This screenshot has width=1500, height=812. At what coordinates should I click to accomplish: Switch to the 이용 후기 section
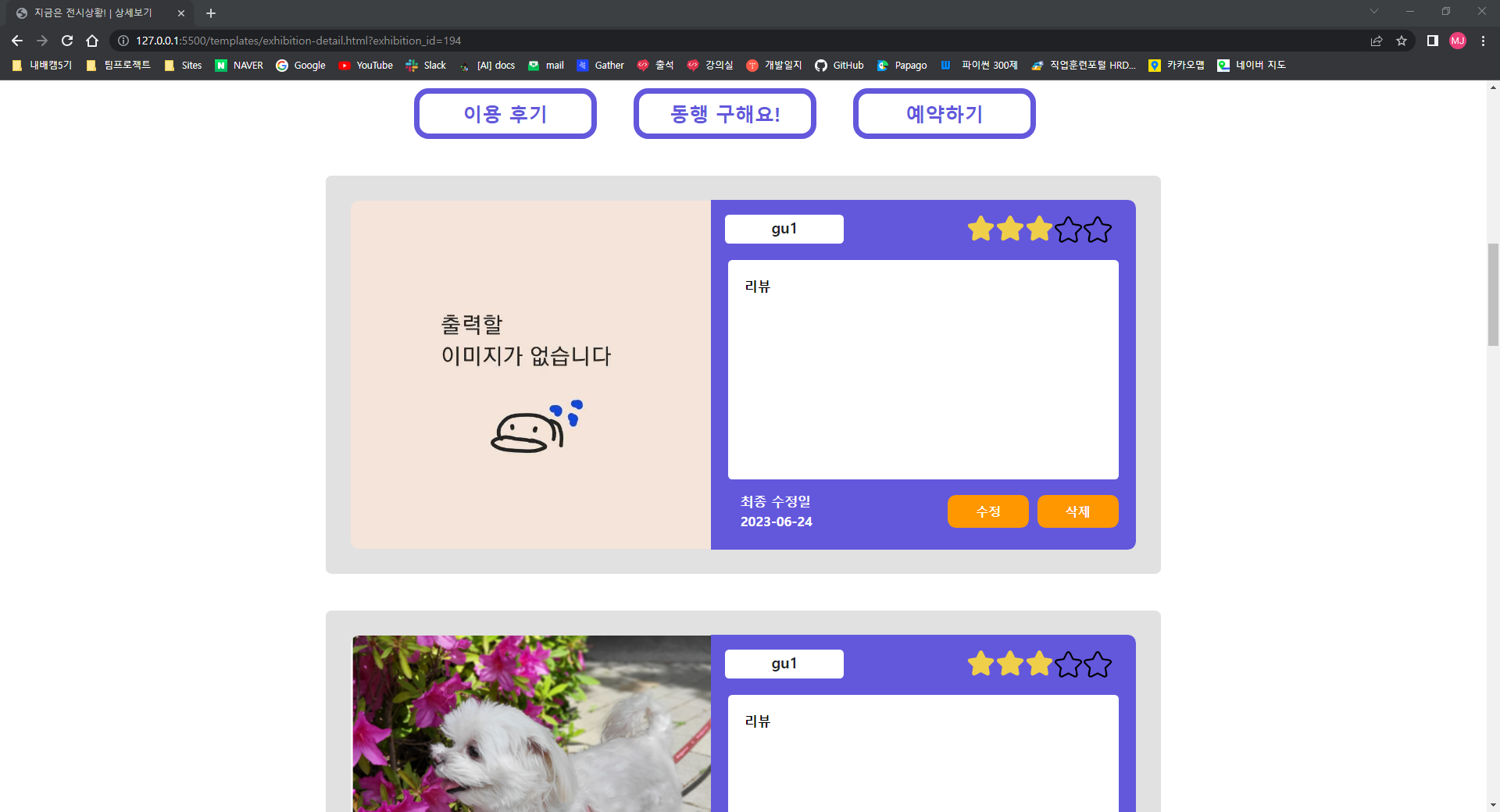pyautogui.click(x=505, y=114)
